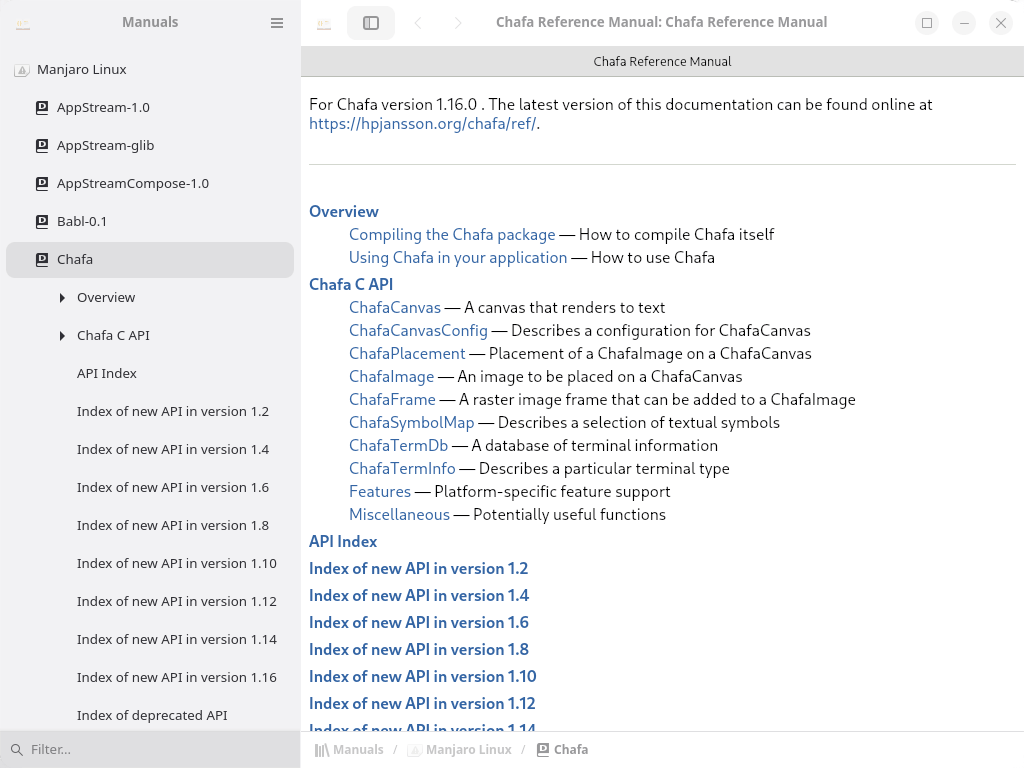Click the AppStream-1.0 book icon
The image size is (1024, 768).
[42, 108]
